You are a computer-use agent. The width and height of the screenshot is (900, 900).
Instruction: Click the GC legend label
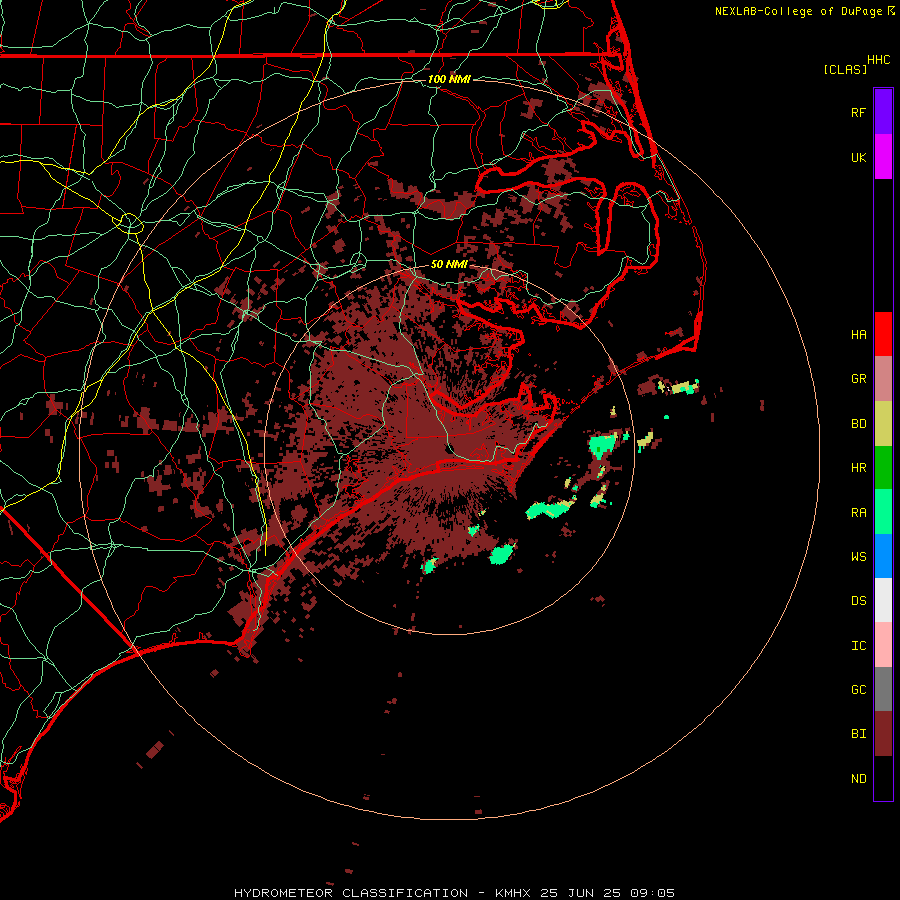859,689
